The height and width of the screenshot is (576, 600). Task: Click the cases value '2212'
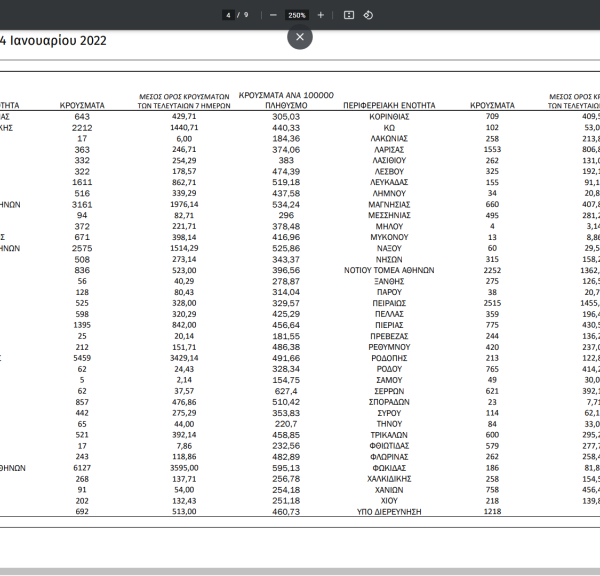click(x=82, y=127)
